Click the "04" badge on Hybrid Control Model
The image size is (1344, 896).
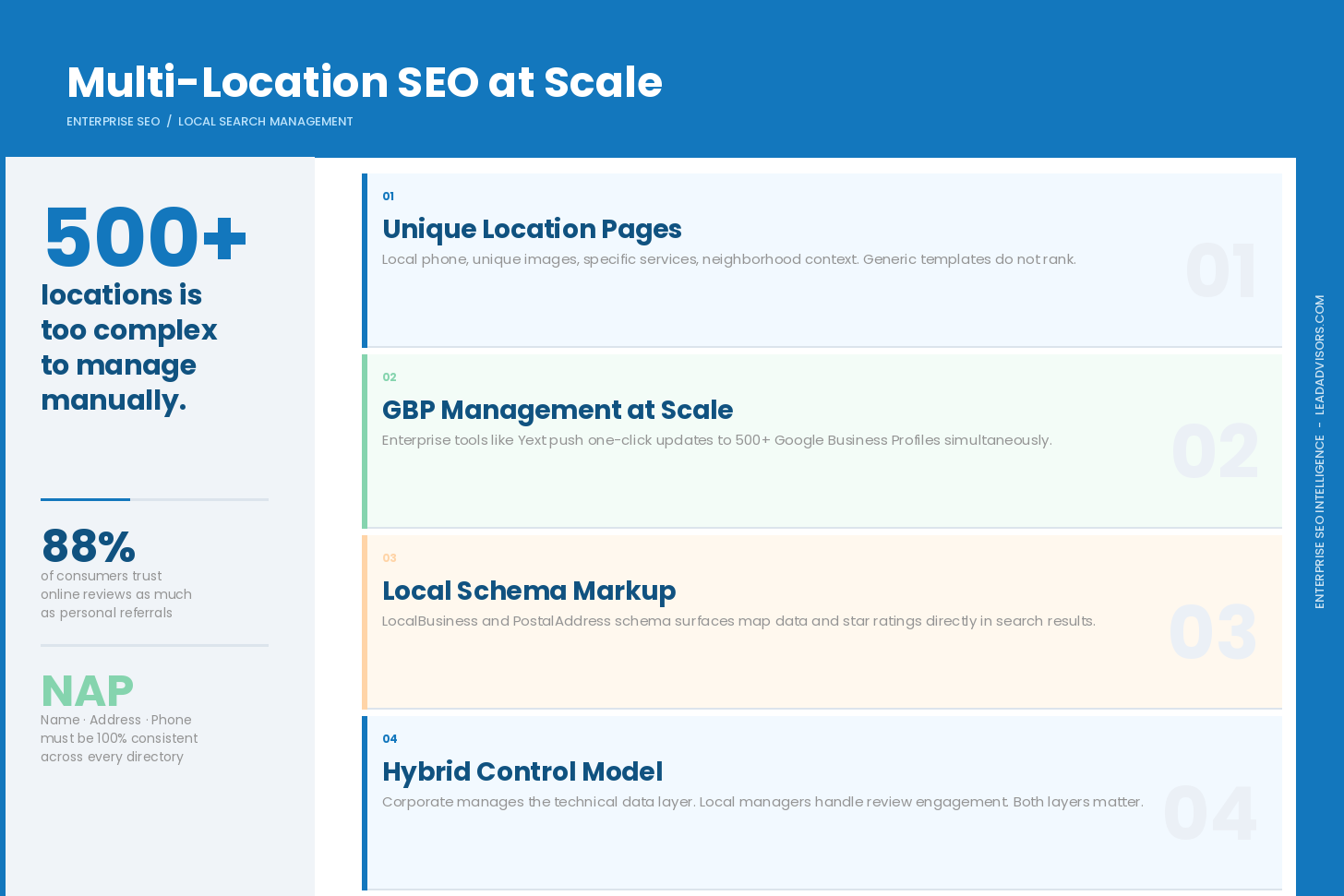click(x=390, y=739)
